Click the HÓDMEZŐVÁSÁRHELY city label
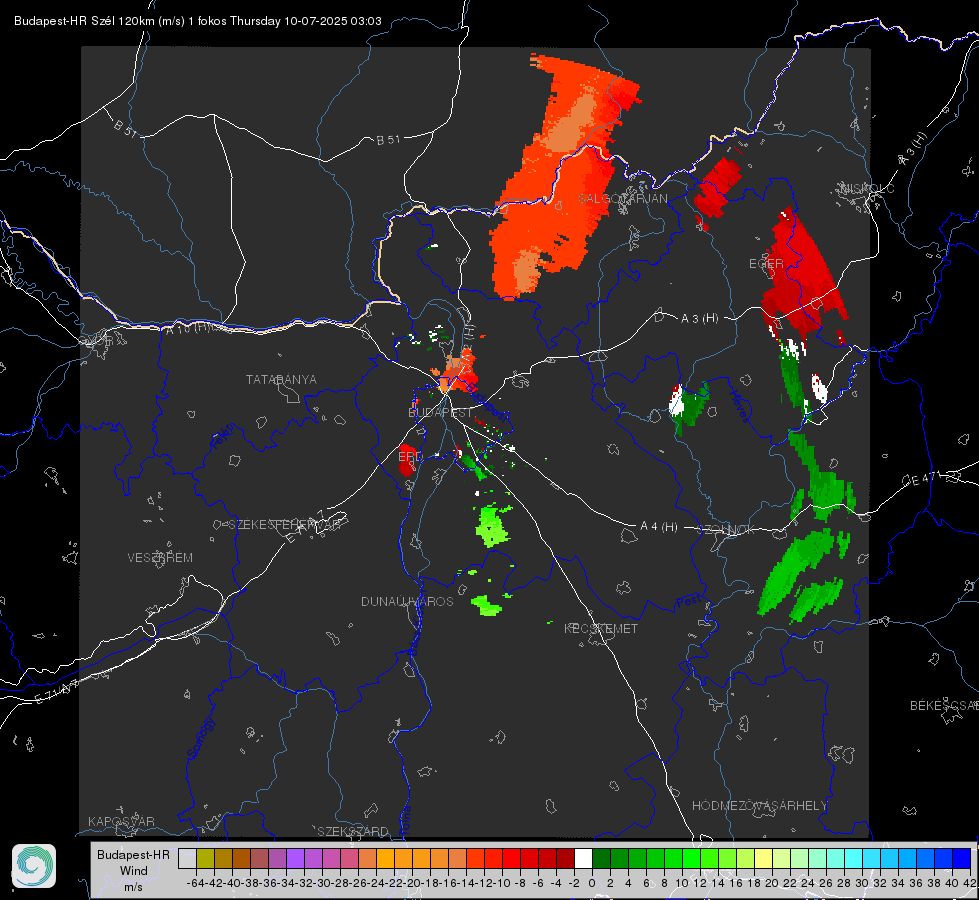Image resolution: width=979 pixels, height=900 pixels. (759, 806)
